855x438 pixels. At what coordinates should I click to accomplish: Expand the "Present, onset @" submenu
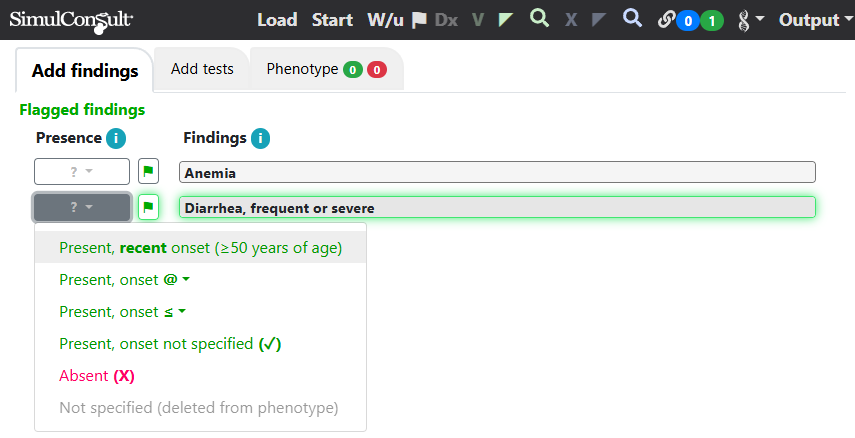pos(125,280)
